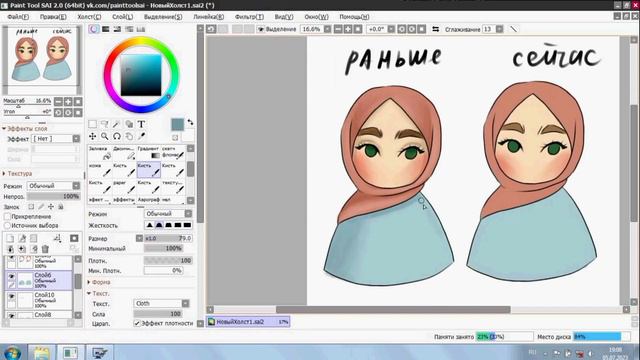The height and width of the screenshot is (360, 640).
Task: Select the hand pan tool
Action: (129, 136)
